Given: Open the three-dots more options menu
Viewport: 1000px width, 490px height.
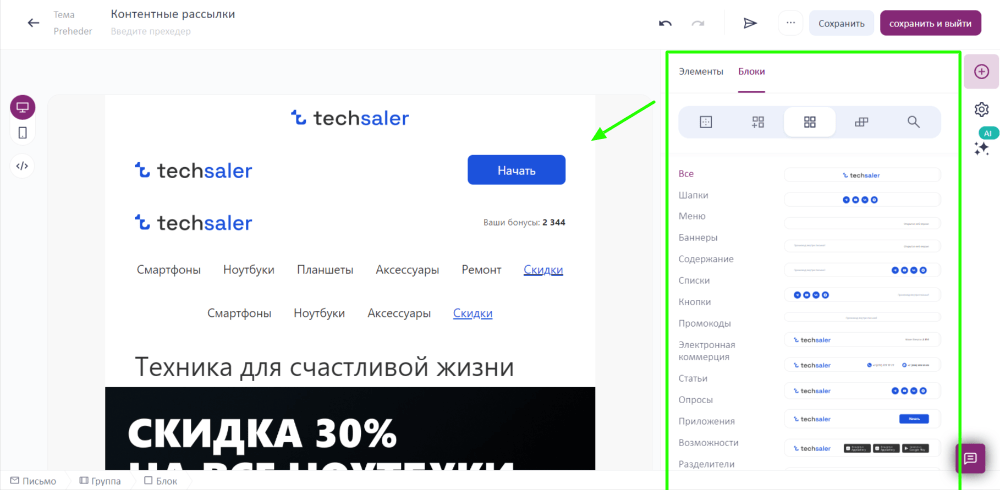Looking at the screenshot, I should pos(791,23).
